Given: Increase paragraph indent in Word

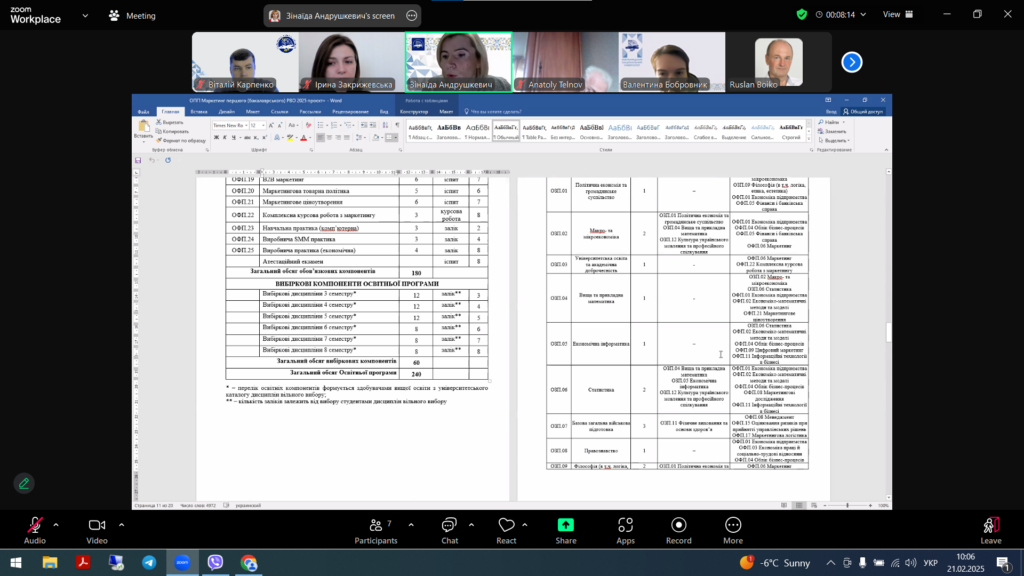Looking at the screenshot, I should point(373,125).
